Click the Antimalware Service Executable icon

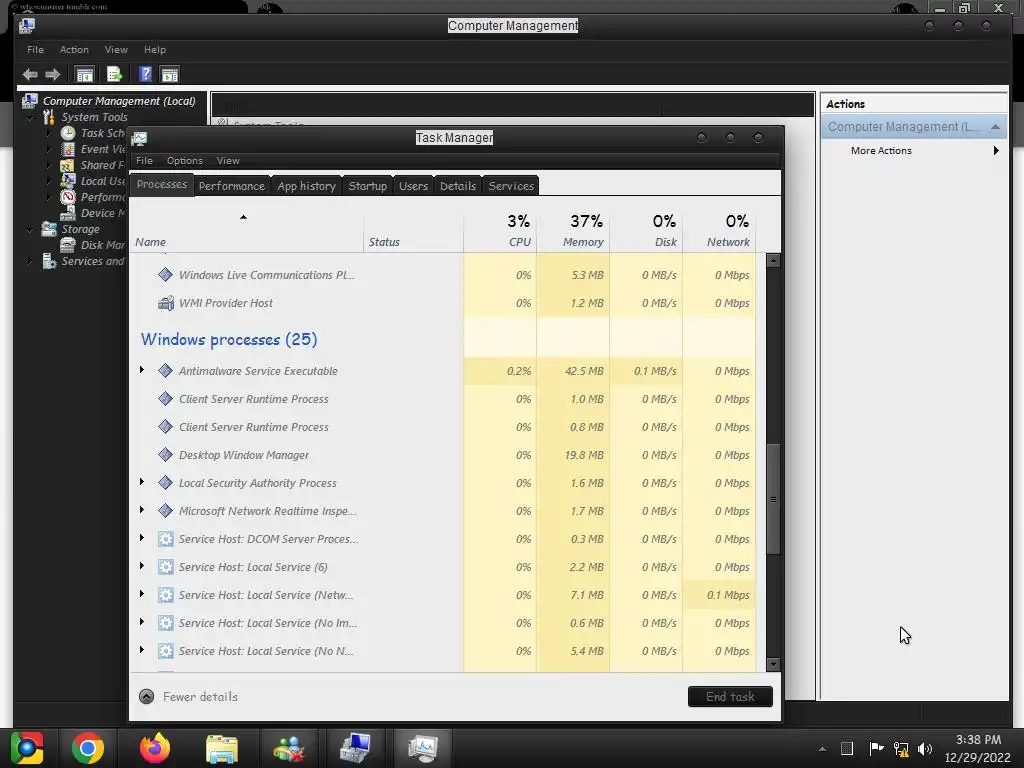tap(165, 371)
